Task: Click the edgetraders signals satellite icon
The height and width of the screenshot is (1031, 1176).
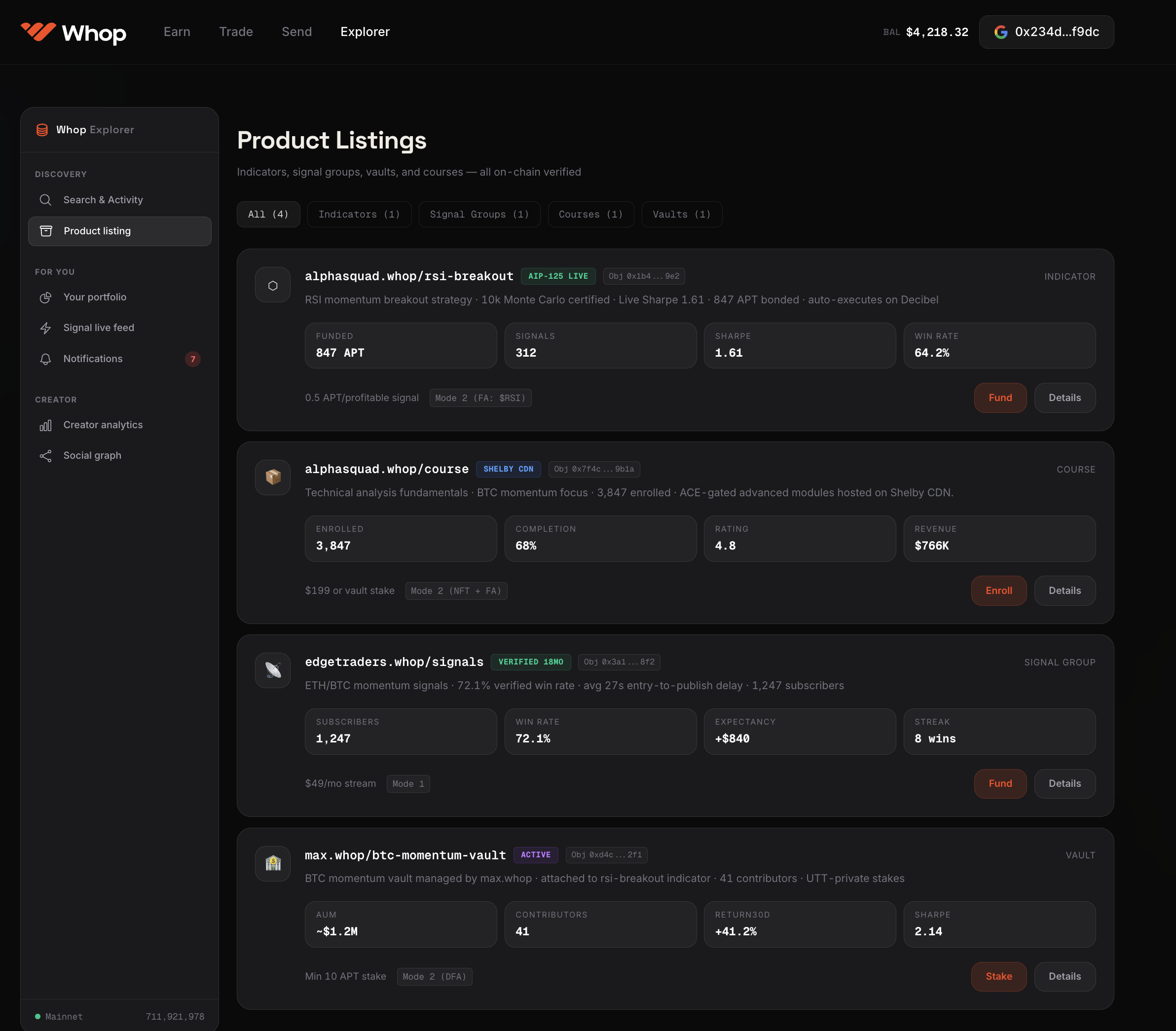Action: point(273,670)
